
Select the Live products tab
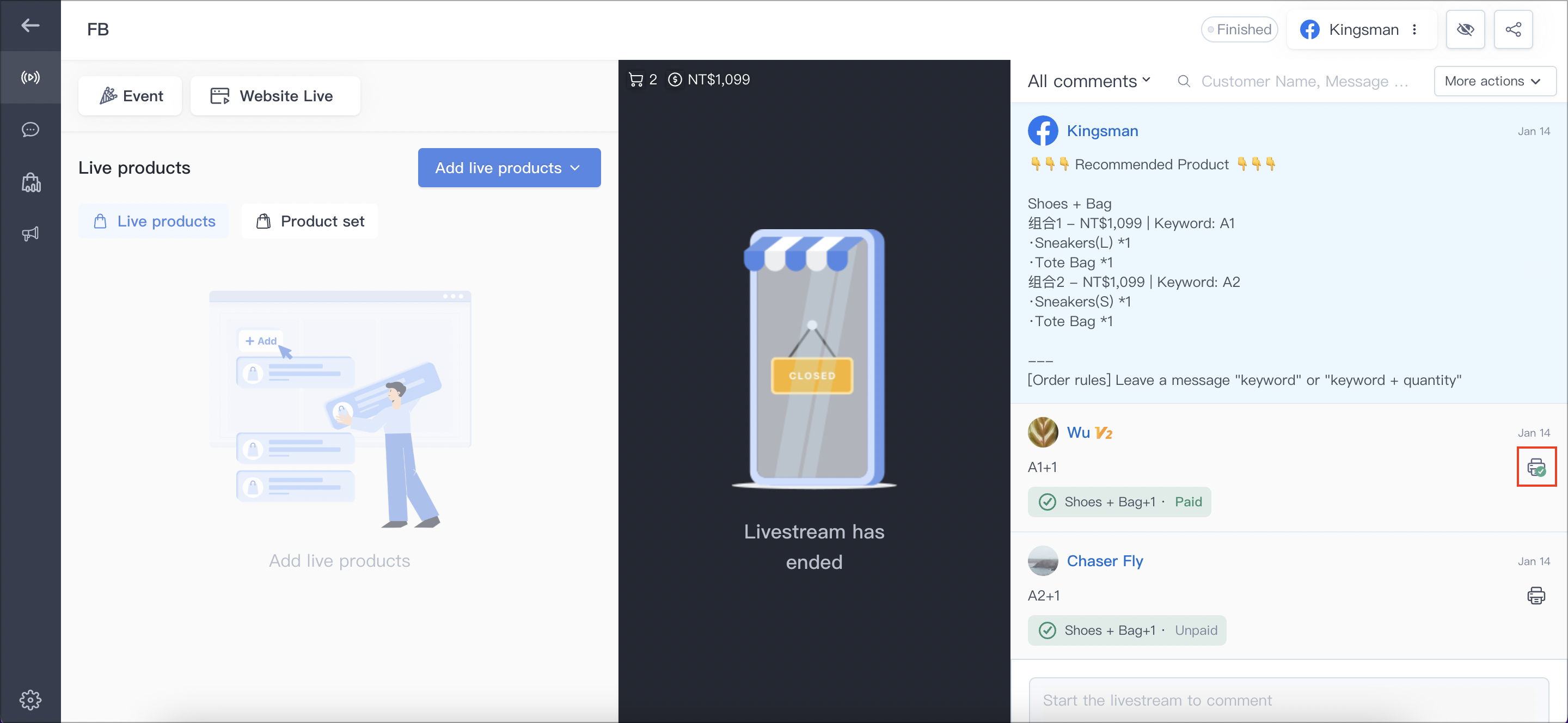click(x=154, y=221)
